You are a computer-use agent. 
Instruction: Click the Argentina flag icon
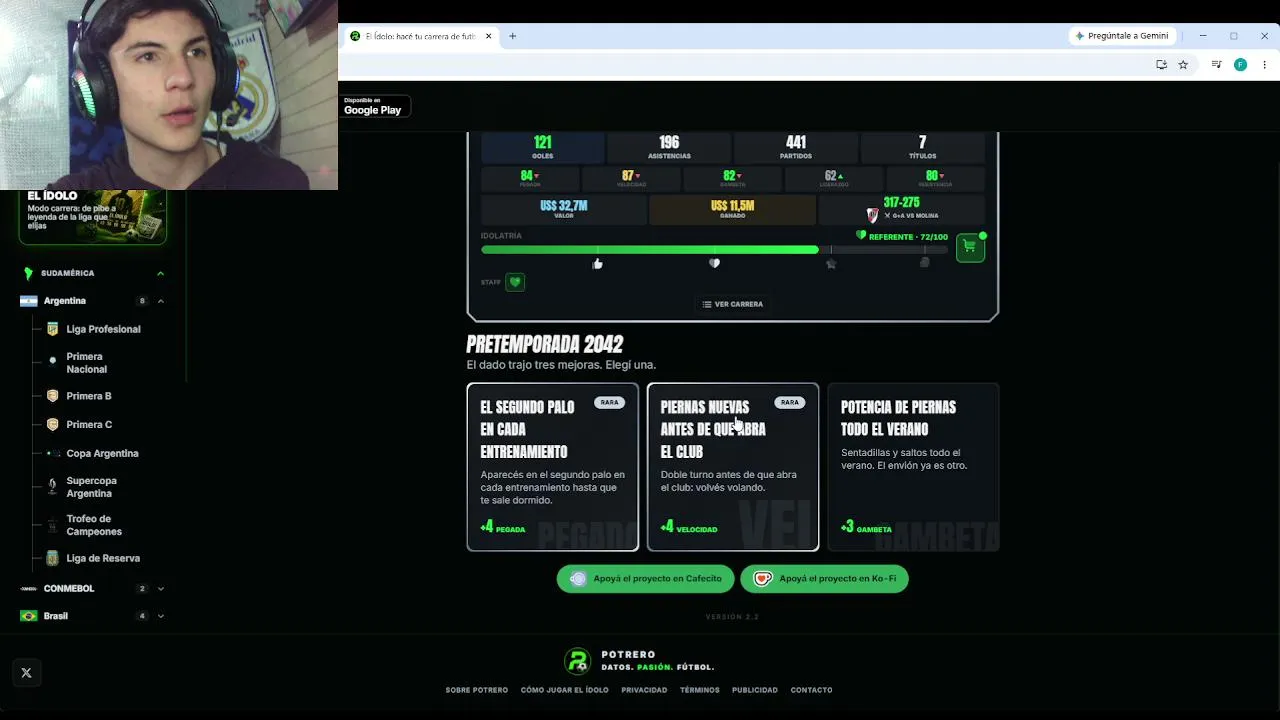coord(28,301)
